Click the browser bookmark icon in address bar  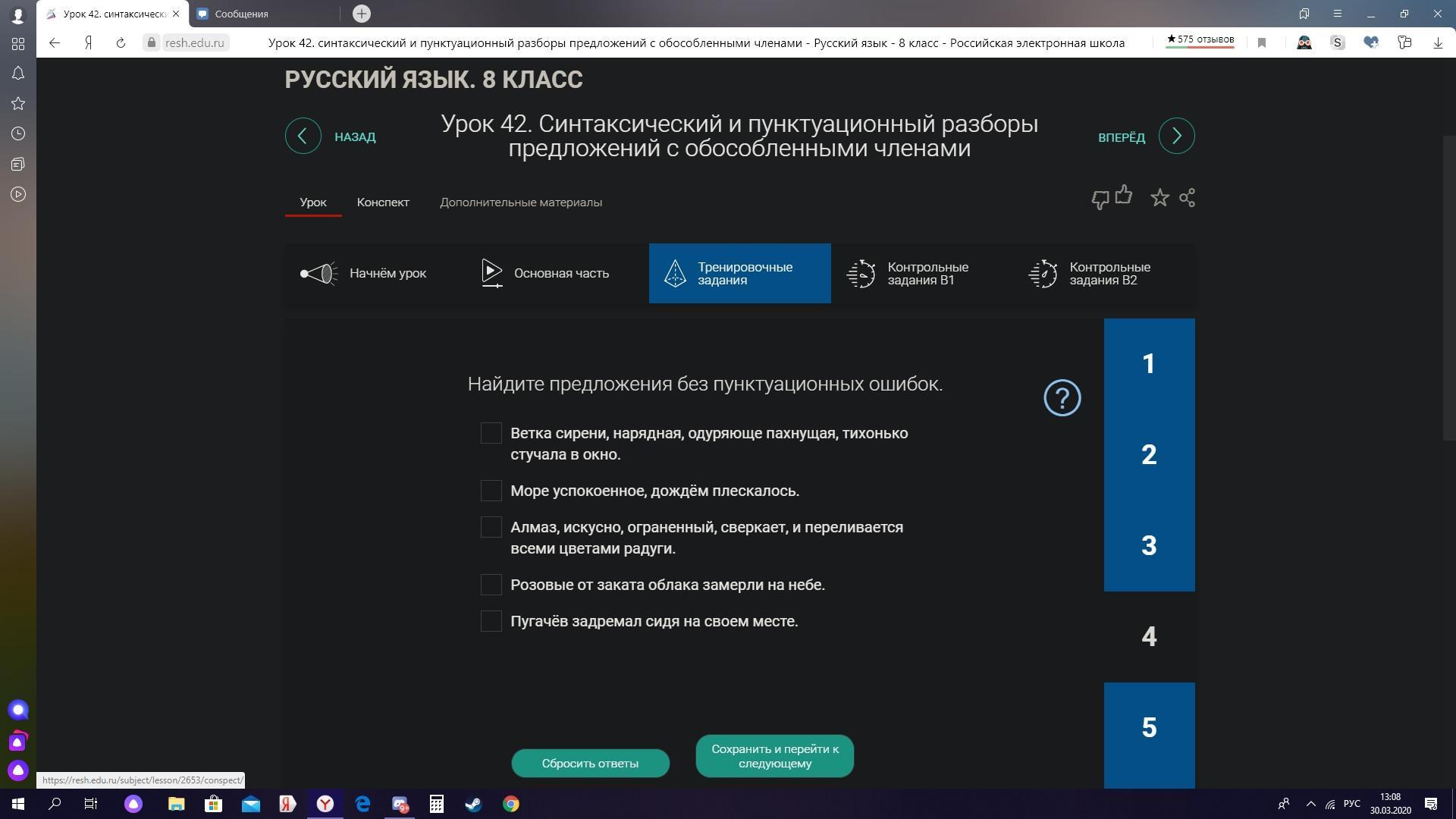point(1262,43)
